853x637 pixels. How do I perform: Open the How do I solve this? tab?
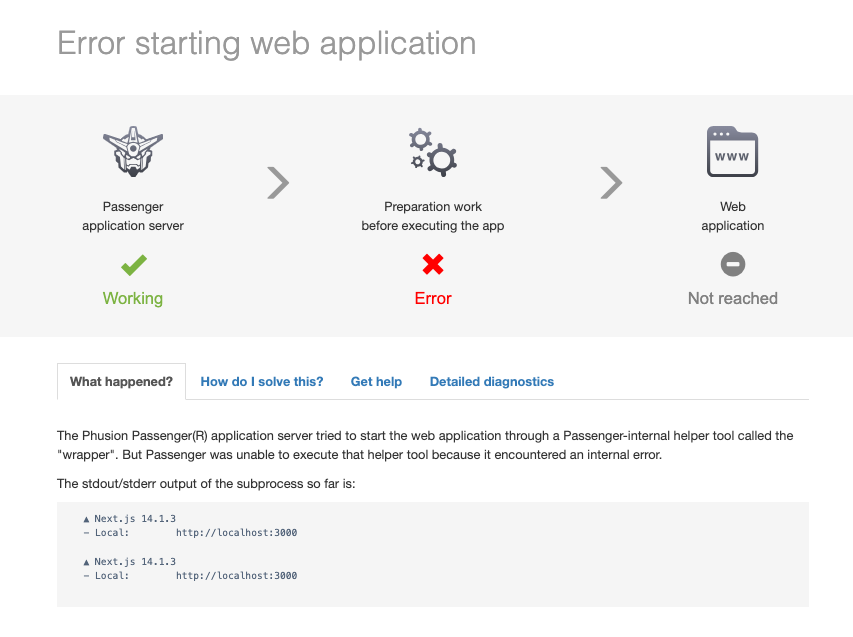tap(262, 382)
